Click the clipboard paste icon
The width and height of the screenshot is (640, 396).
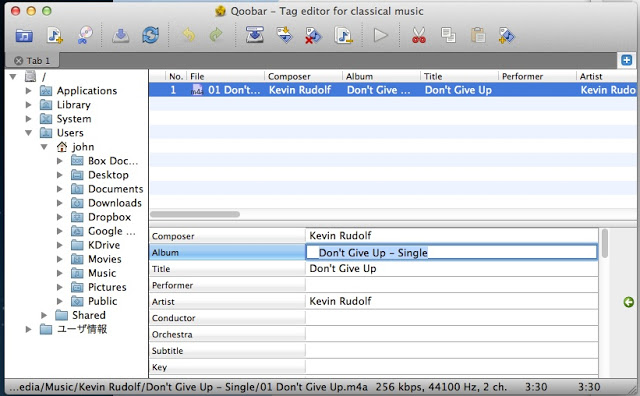point(478,36)
